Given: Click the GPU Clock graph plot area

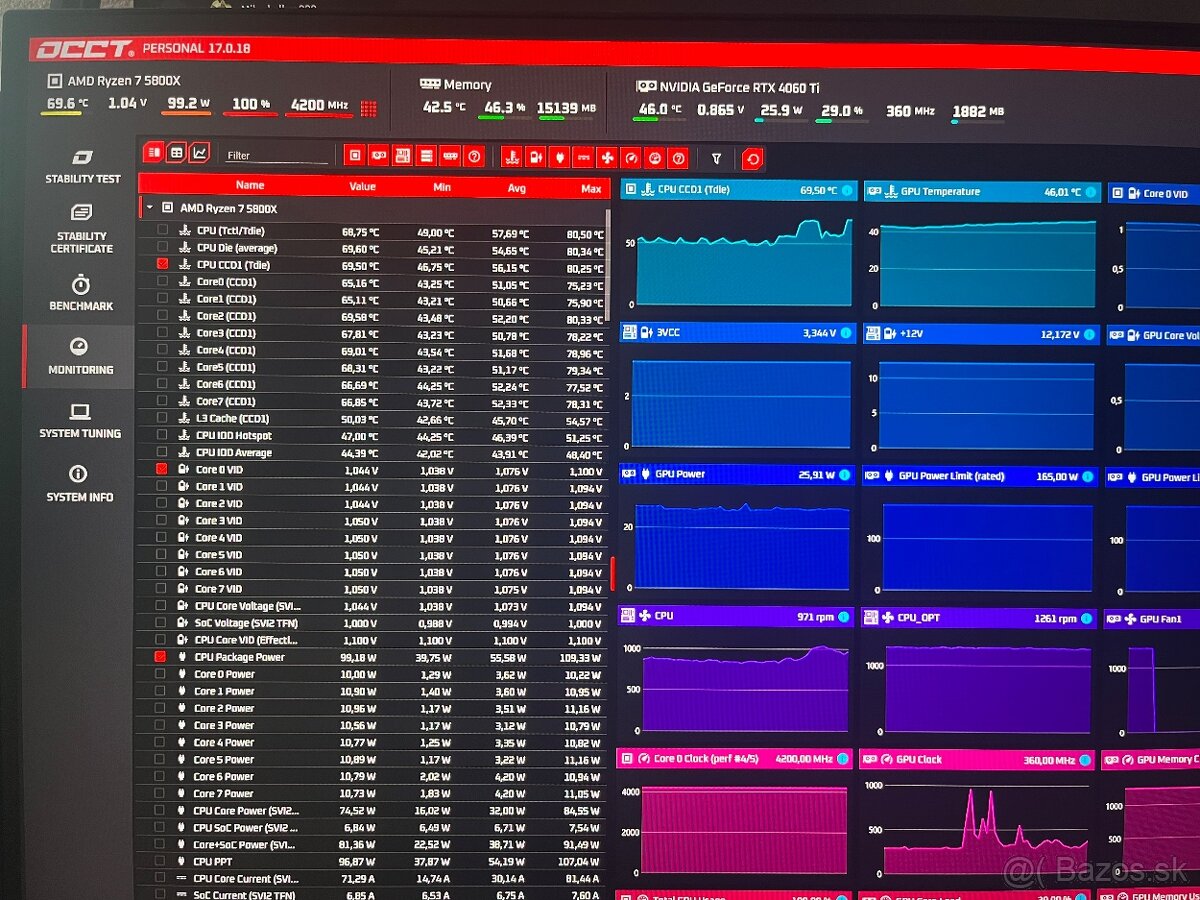Looking at the screenshot, I should tap(985, 828).
